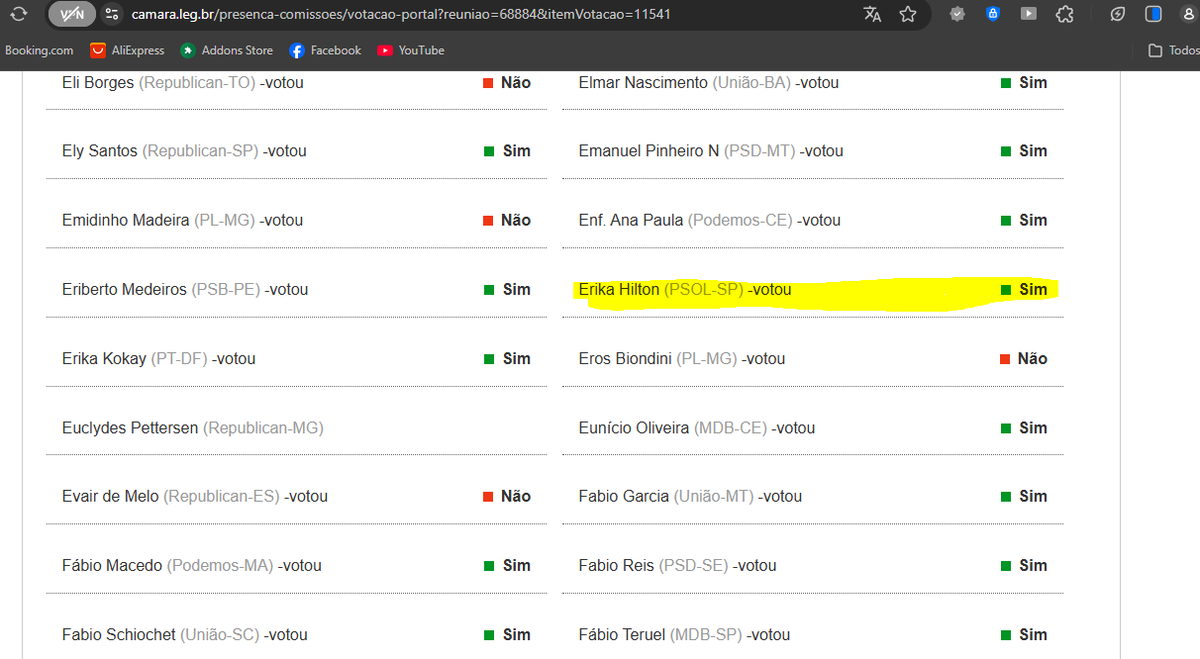The width and height of the screenshot is (1200, 659).
Task: Click the Enf. Ana Paula row name
Action: [631, 220]
